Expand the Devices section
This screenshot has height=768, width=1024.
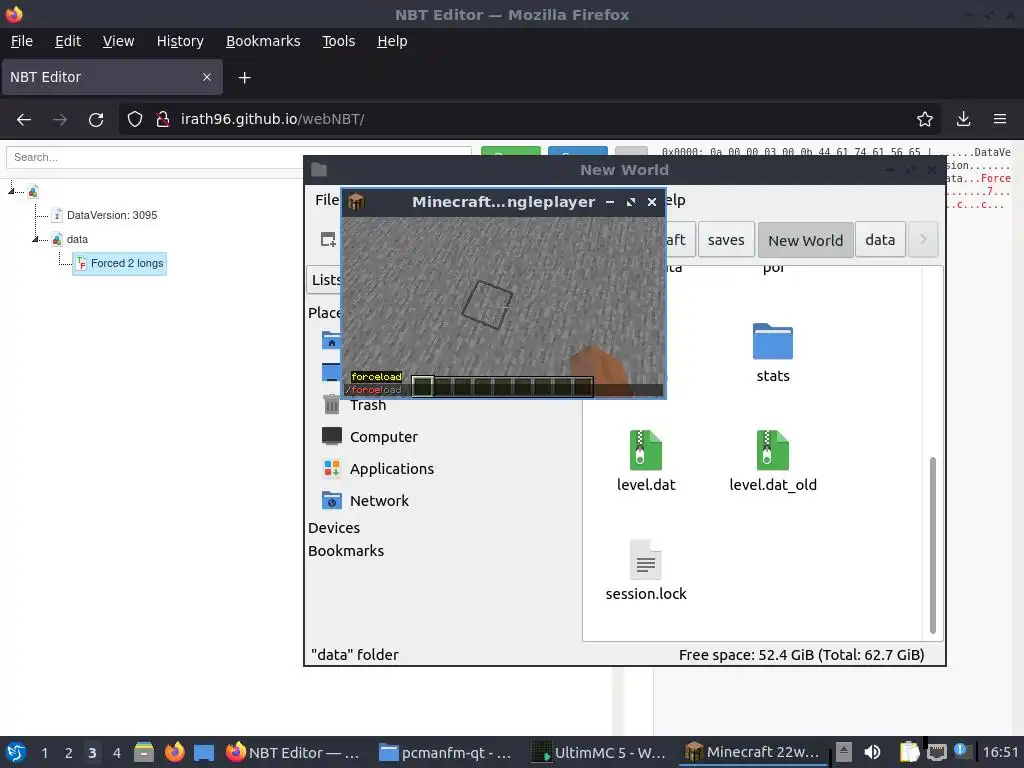[x=334, y=528]
